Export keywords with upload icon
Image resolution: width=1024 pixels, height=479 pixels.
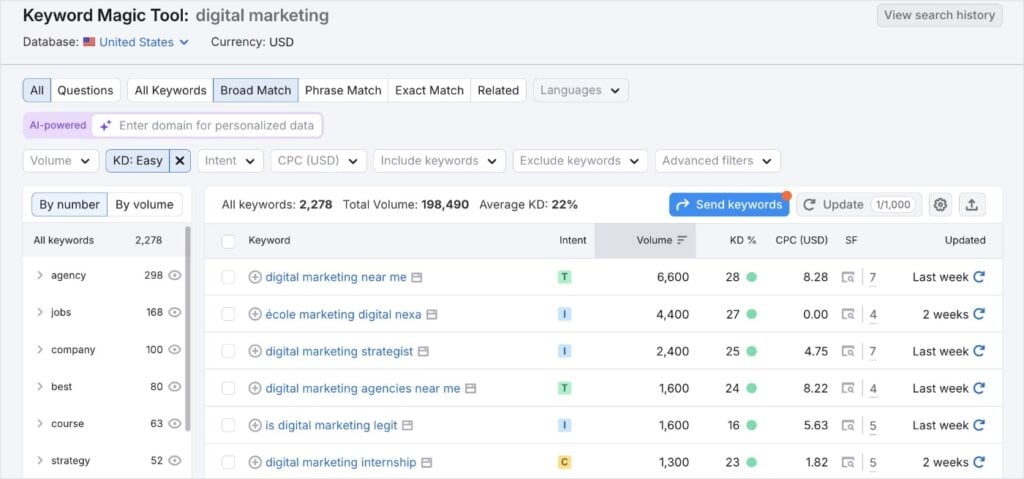coord(972,205)
